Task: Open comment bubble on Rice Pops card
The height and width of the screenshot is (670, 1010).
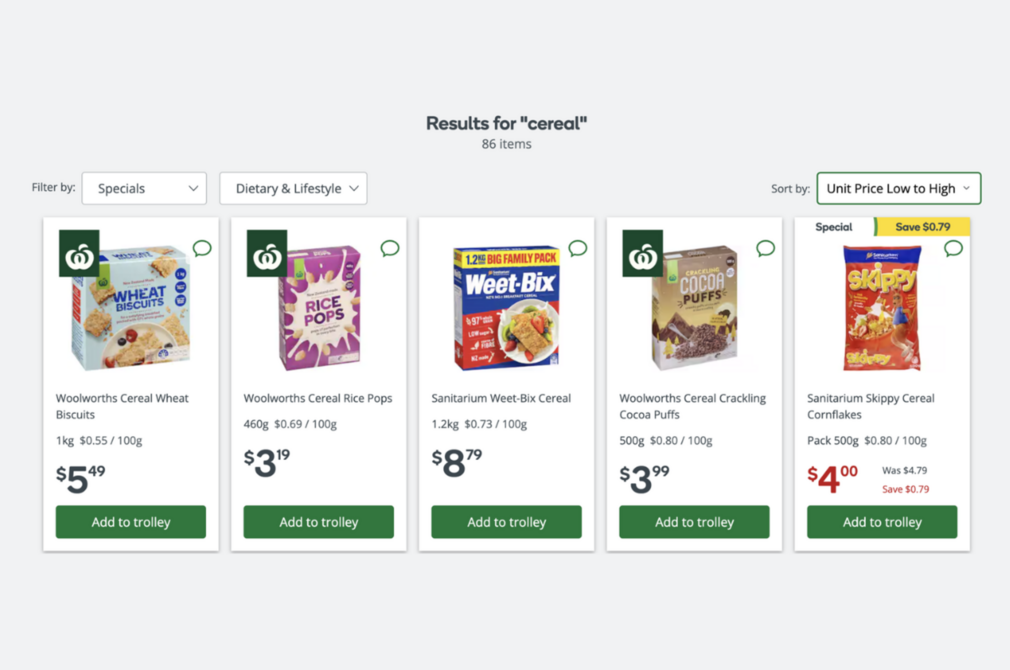Action: tap(389, 248)
